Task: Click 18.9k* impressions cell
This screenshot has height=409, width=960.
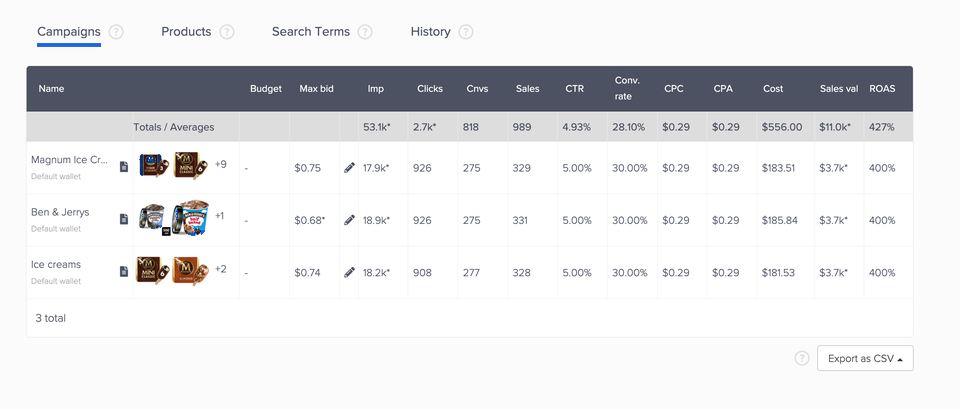Action: click(x=377, y=220)
